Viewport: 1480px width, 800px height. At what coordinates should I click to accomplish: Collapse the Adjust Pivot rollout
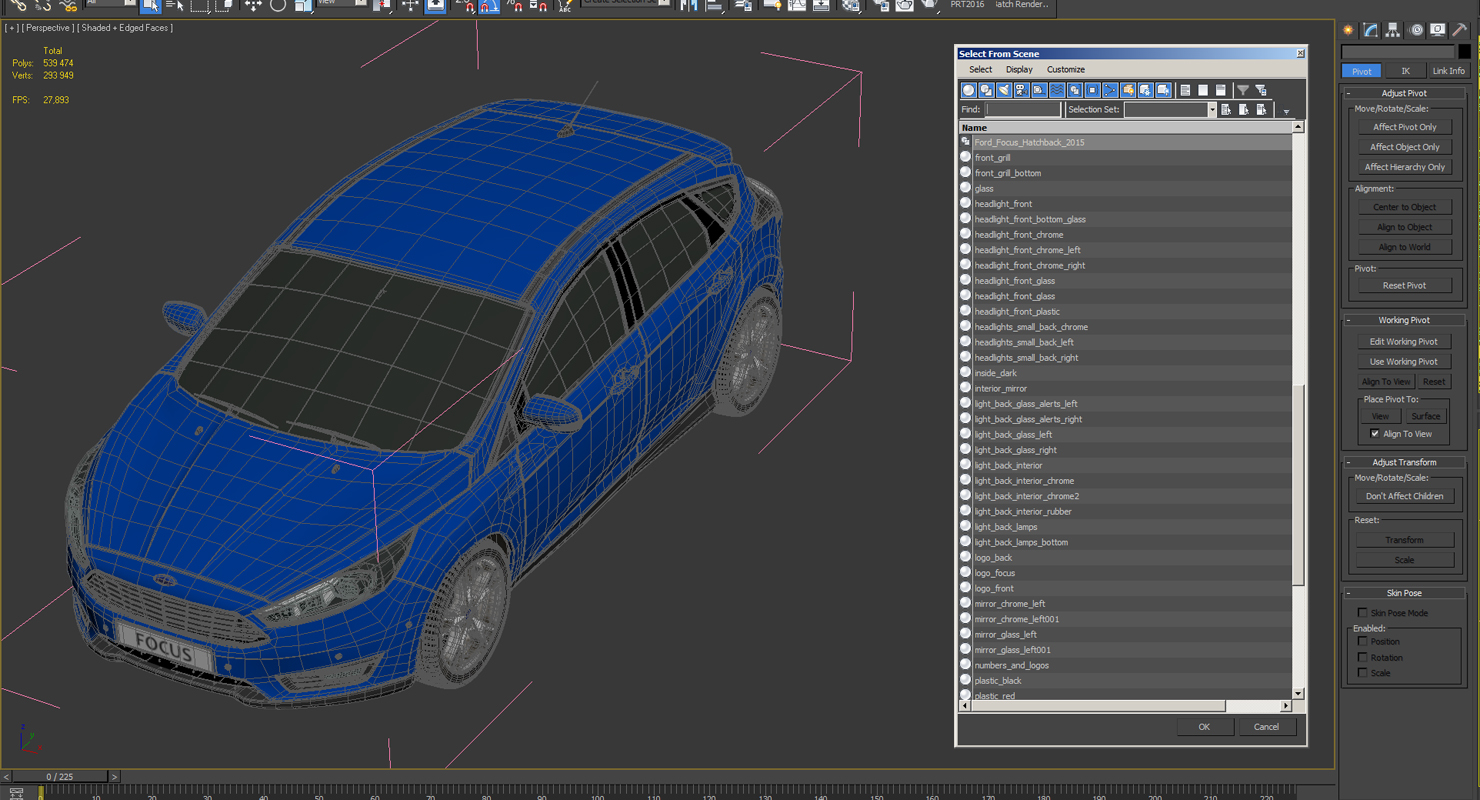click(1404, 93)
